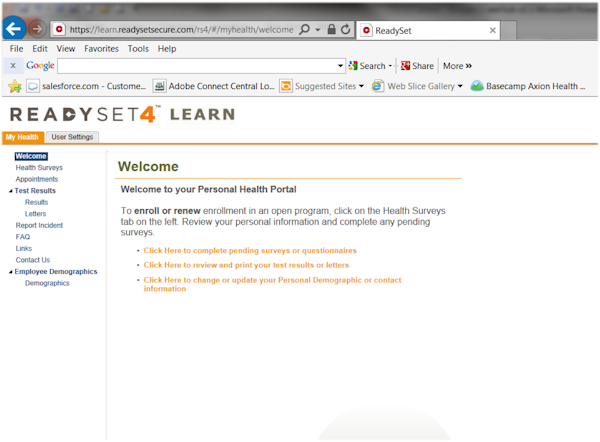The width and height of the screenshot is (600, 442).
Task: Click the Share toolbar button
Action: tap(417, 66)
